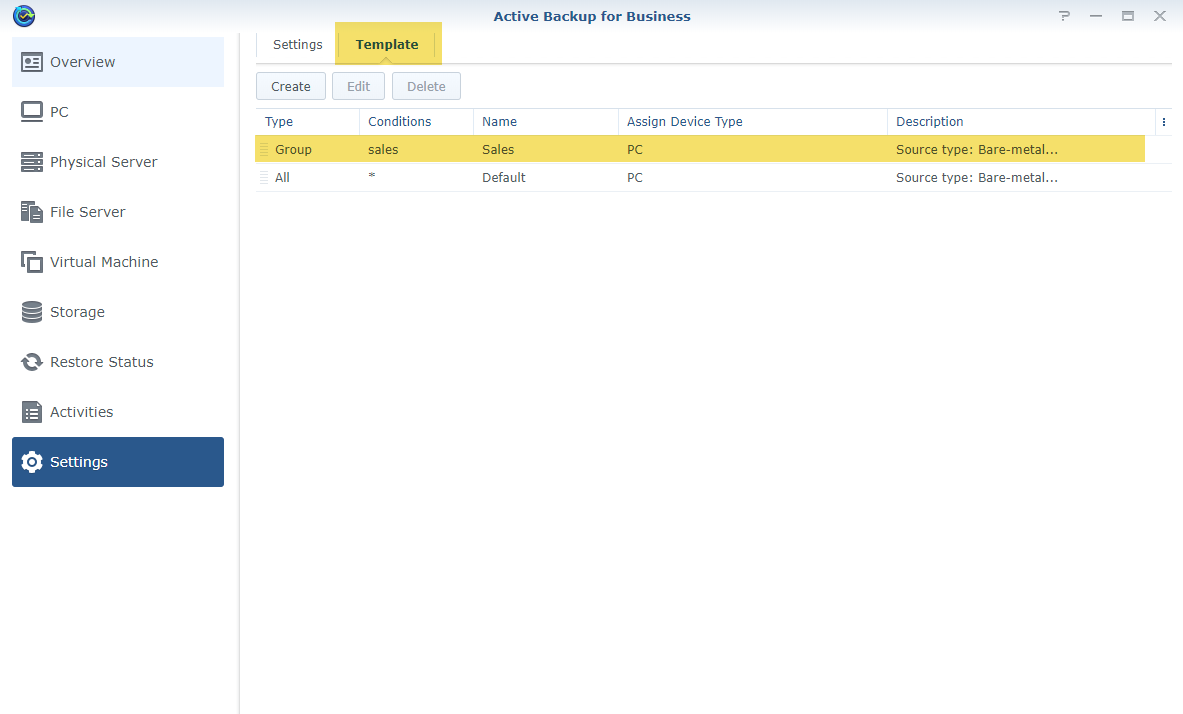Screen dimensions: 1183x714
Task: Open Physical Server section
Action: (x=118, y=162)
